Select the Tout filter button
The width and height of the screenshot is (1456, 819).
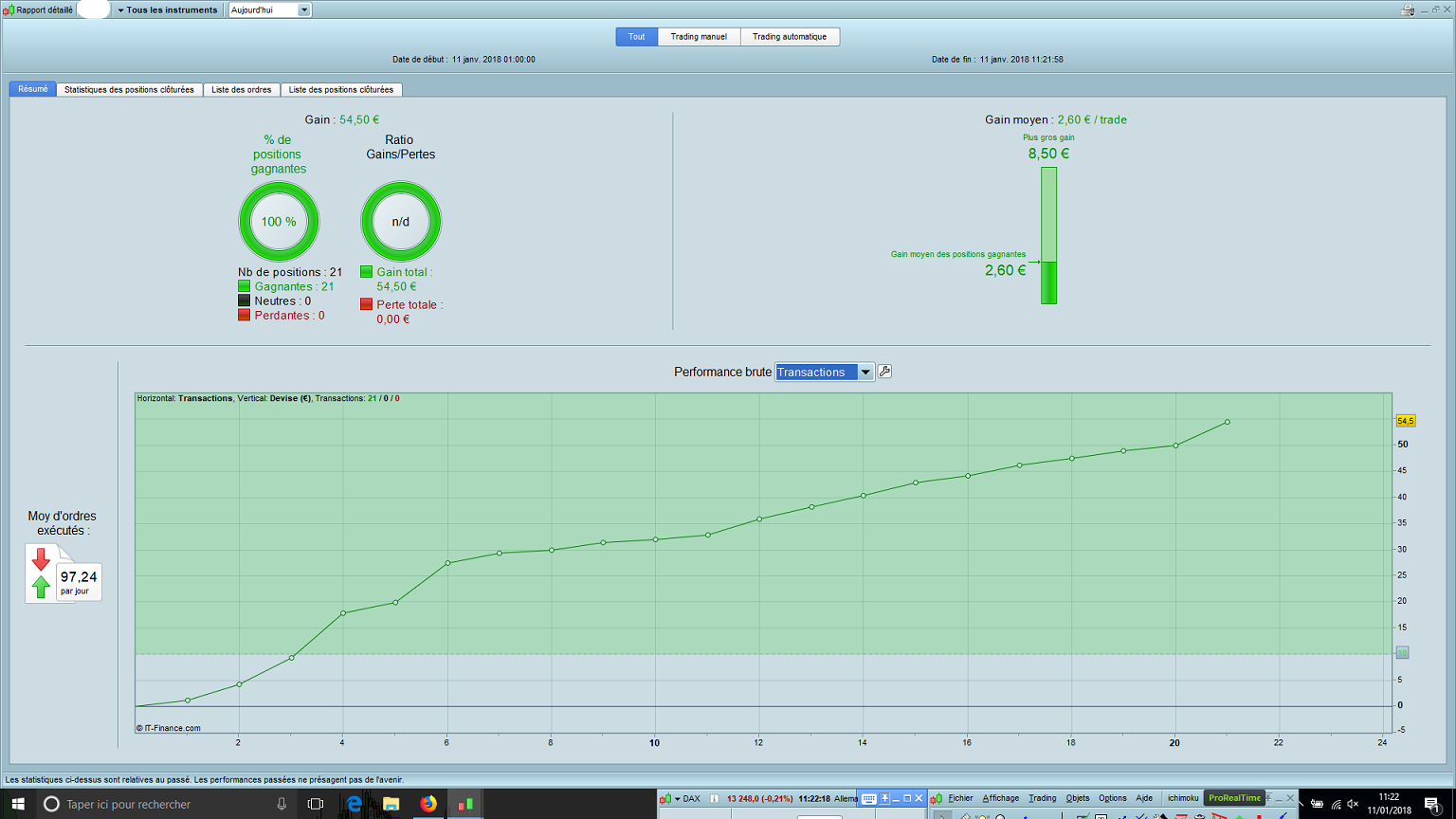point(637,37)
